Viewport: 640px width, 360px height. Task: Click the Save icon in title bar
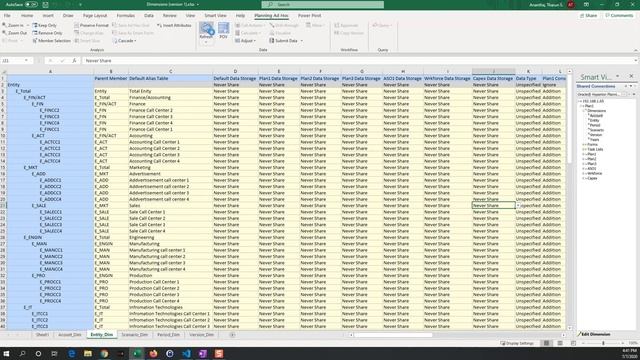46,4
